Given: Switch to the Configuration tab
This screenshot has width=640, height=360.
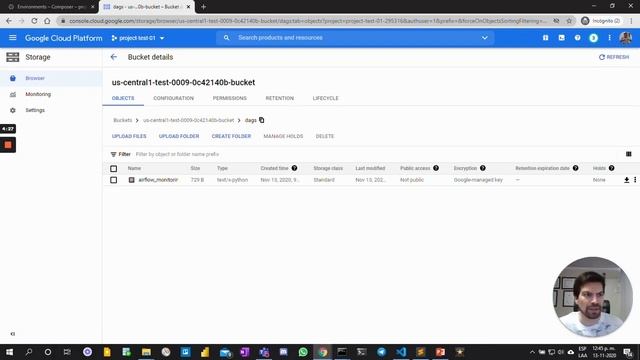Looking at the screenshot, I should (x=173, y=98).
